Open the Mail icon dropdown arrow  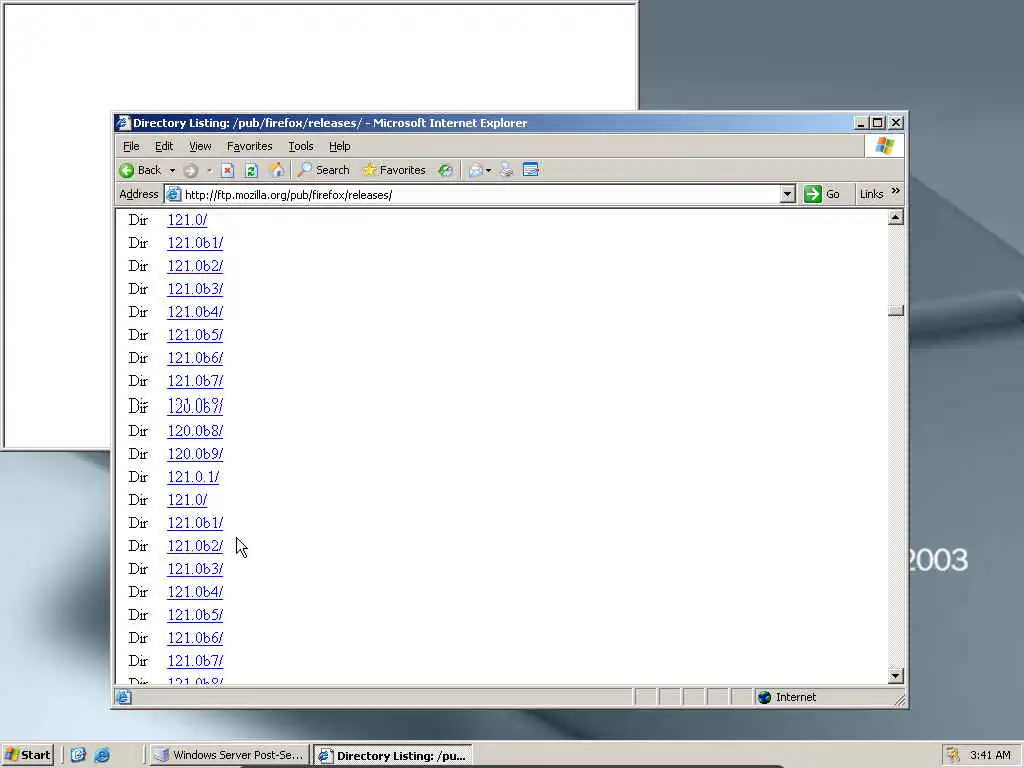(x=488, y=170)
